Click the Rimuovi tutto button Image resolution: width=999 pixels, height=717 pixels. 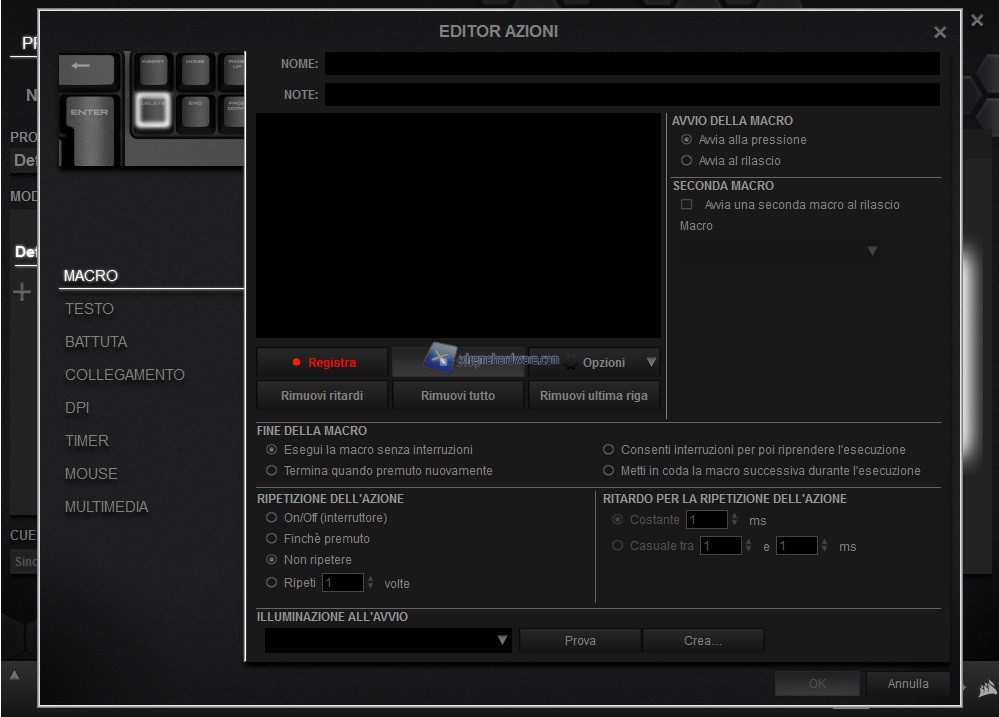(458, 396)
